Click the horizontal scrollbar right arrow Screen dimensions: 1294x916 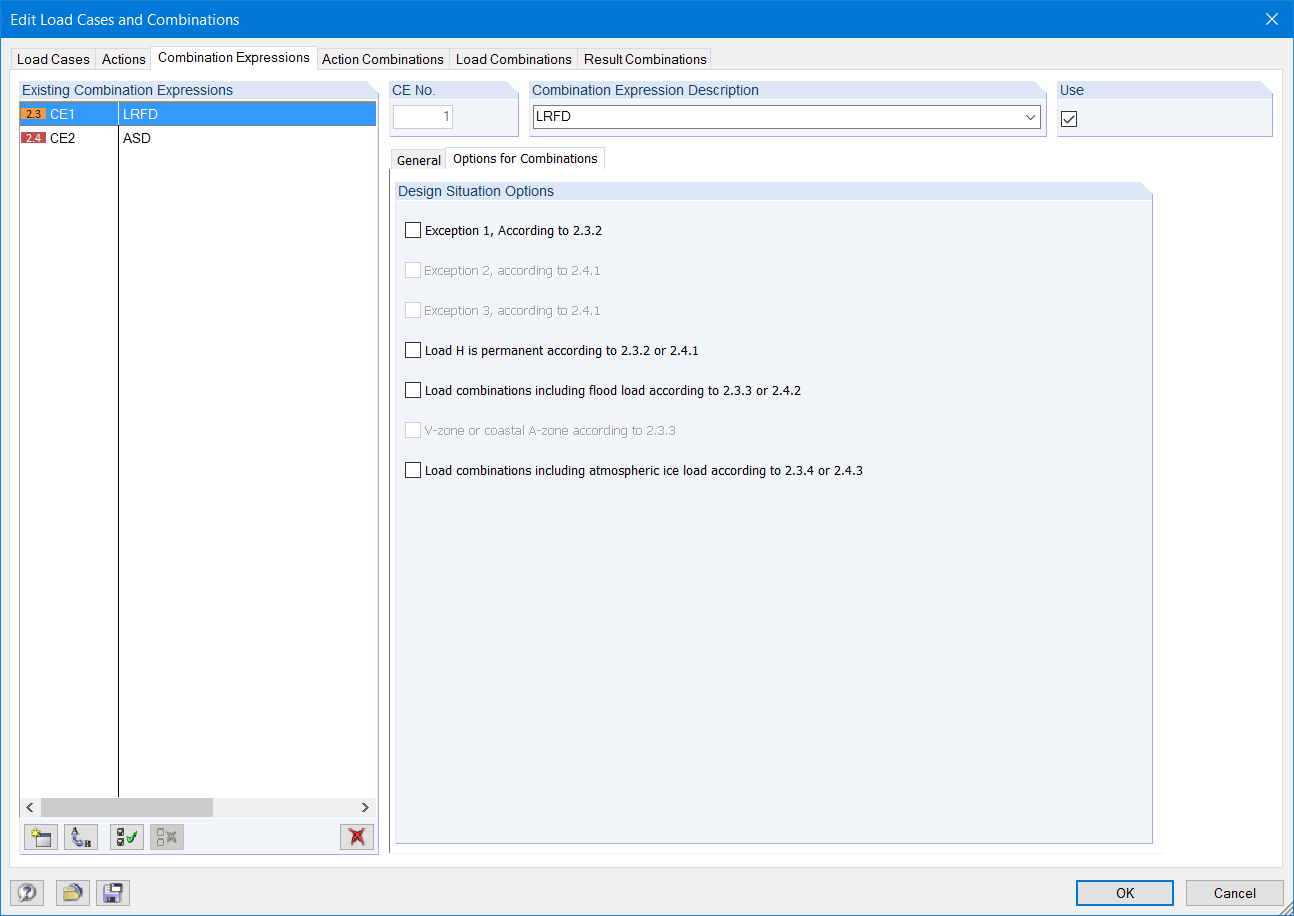(365, 807)
